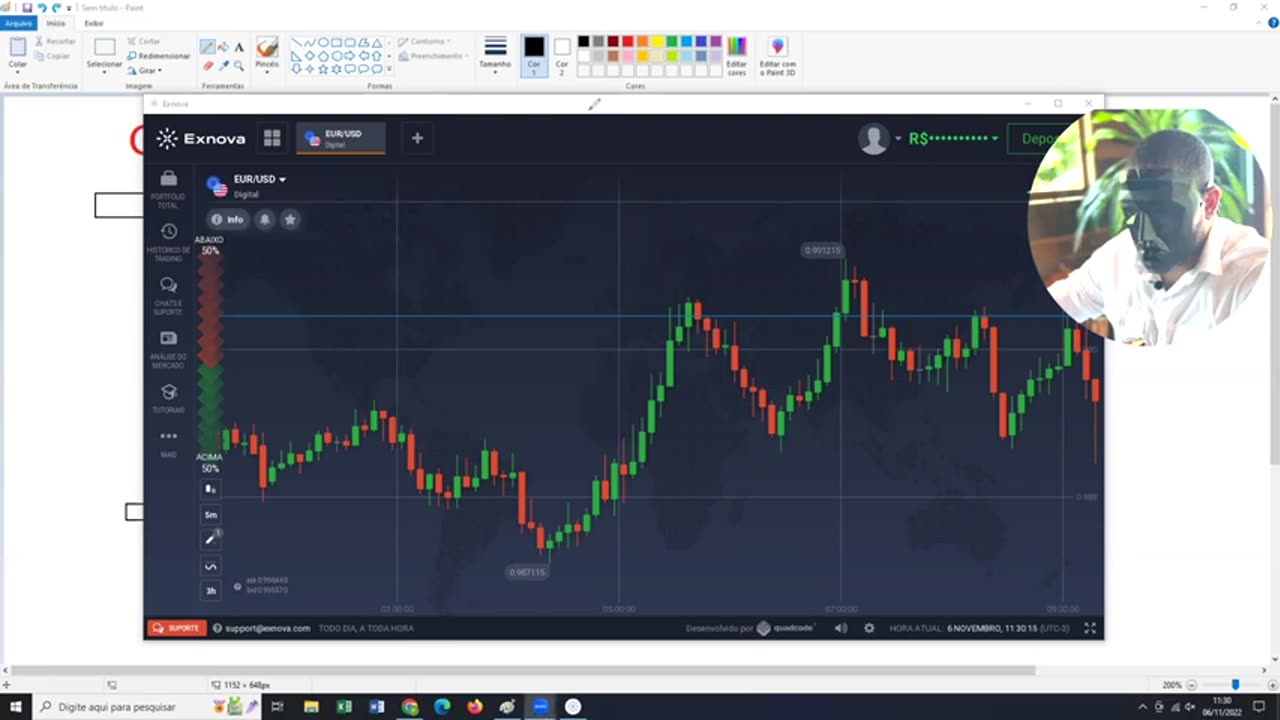Click the bell alert icon for EUR/USD
This screenshot has height=720, width=1280.
click(264, 219)
